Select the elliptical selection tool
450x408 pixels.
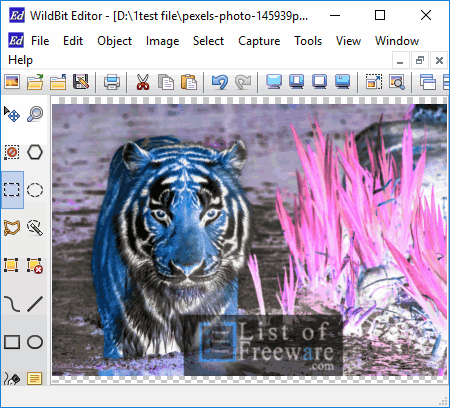(35, 190)
